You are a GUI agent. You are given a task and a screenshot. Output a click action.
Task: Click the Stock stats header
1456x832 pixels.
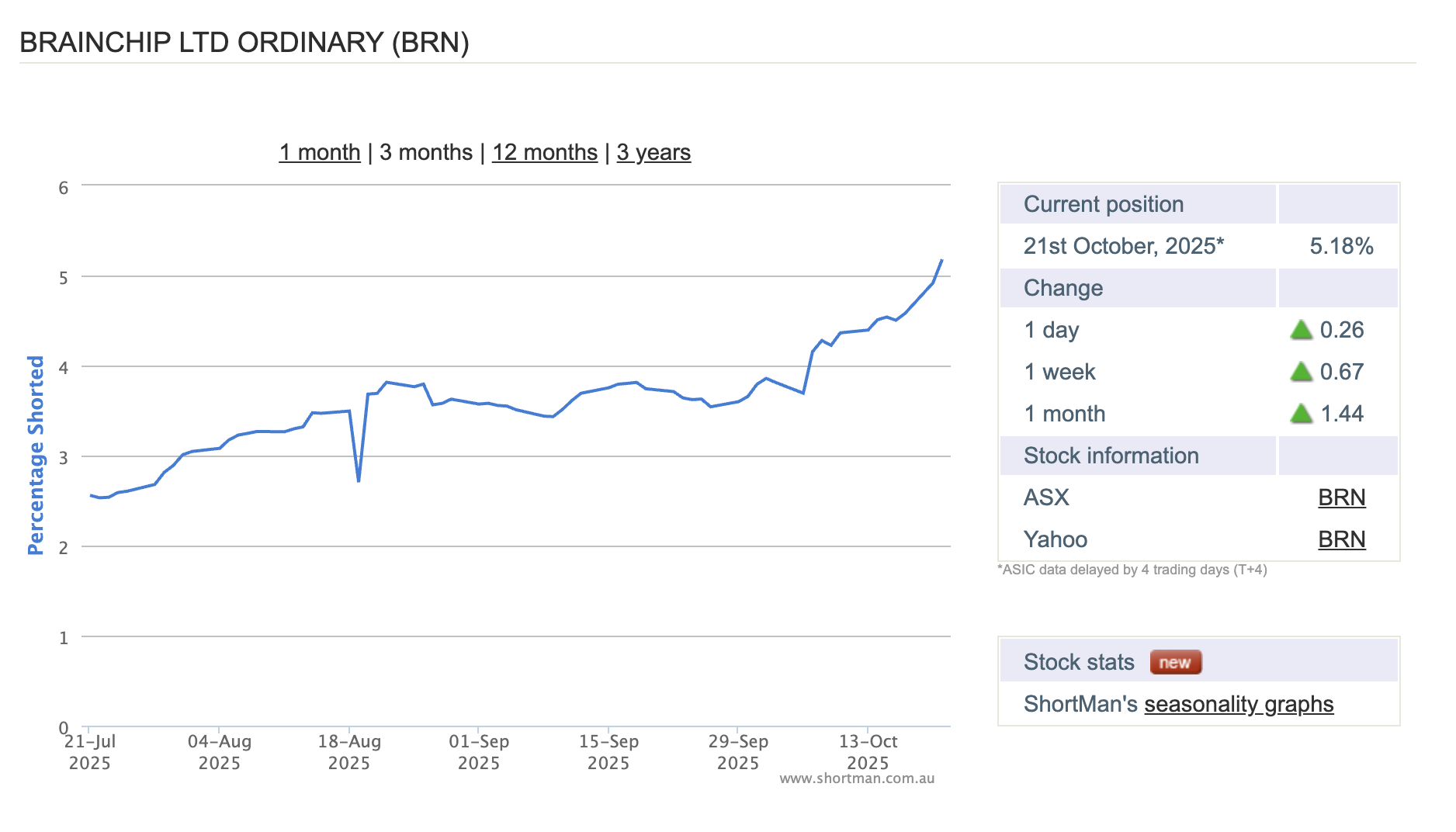(1079, 662)
